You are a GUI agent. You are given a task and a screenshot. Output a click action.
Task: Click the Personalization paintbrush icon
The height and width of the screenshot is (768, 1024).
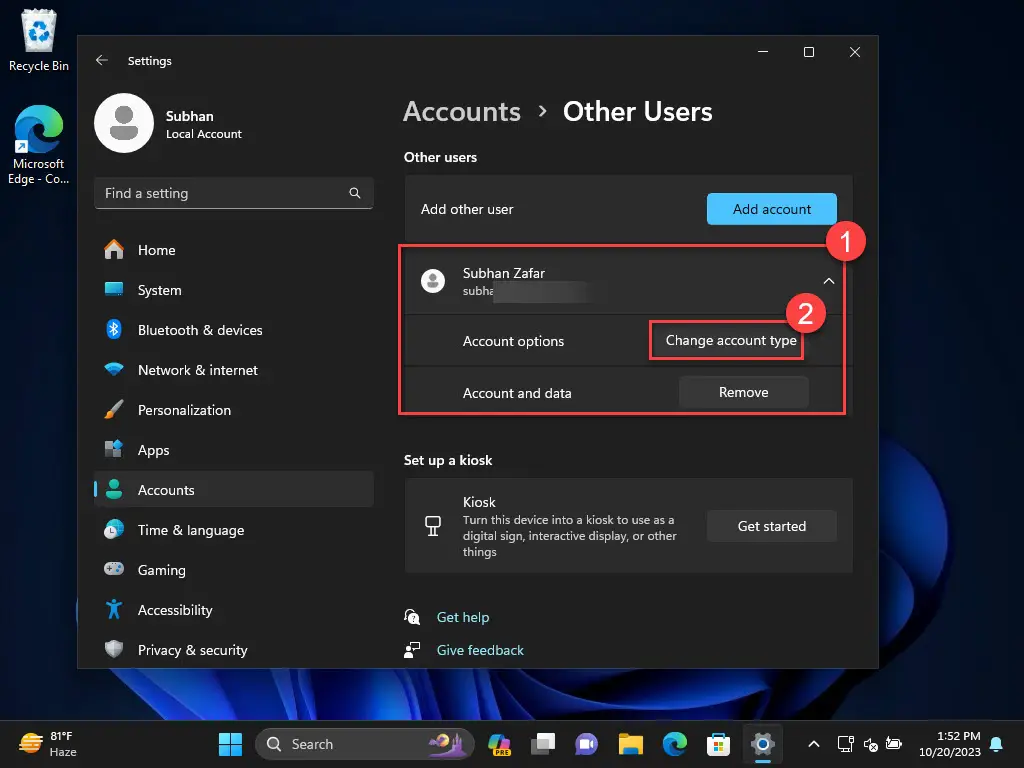[114, 409]
